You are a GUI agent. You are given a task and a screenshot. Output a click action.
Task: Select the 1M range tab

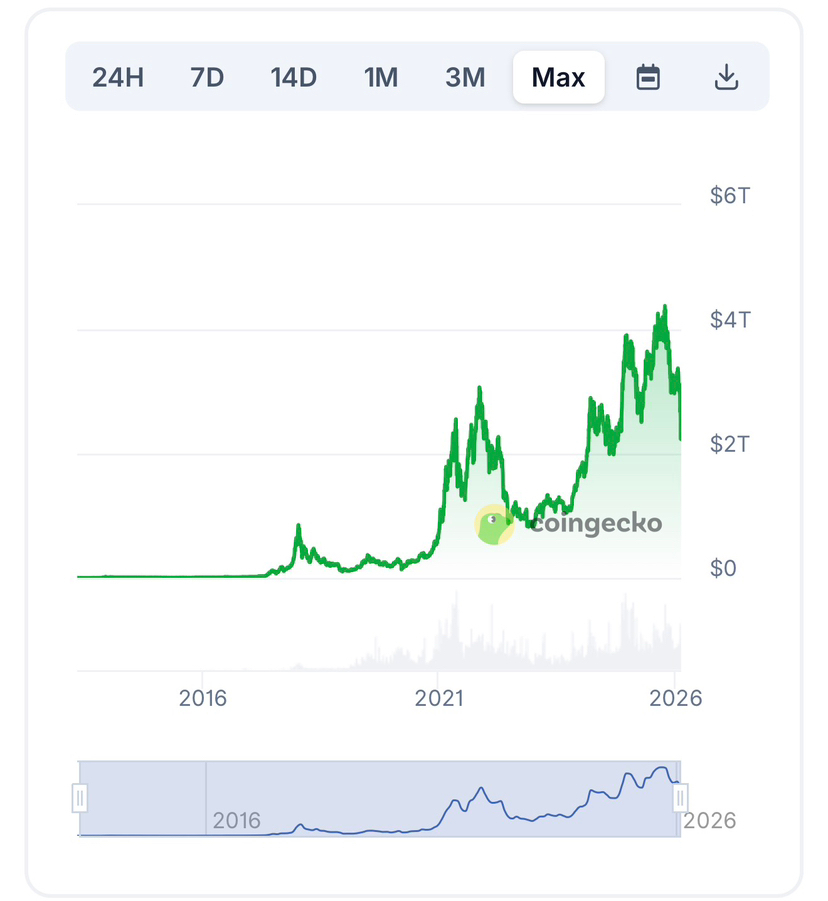point(381,77)
